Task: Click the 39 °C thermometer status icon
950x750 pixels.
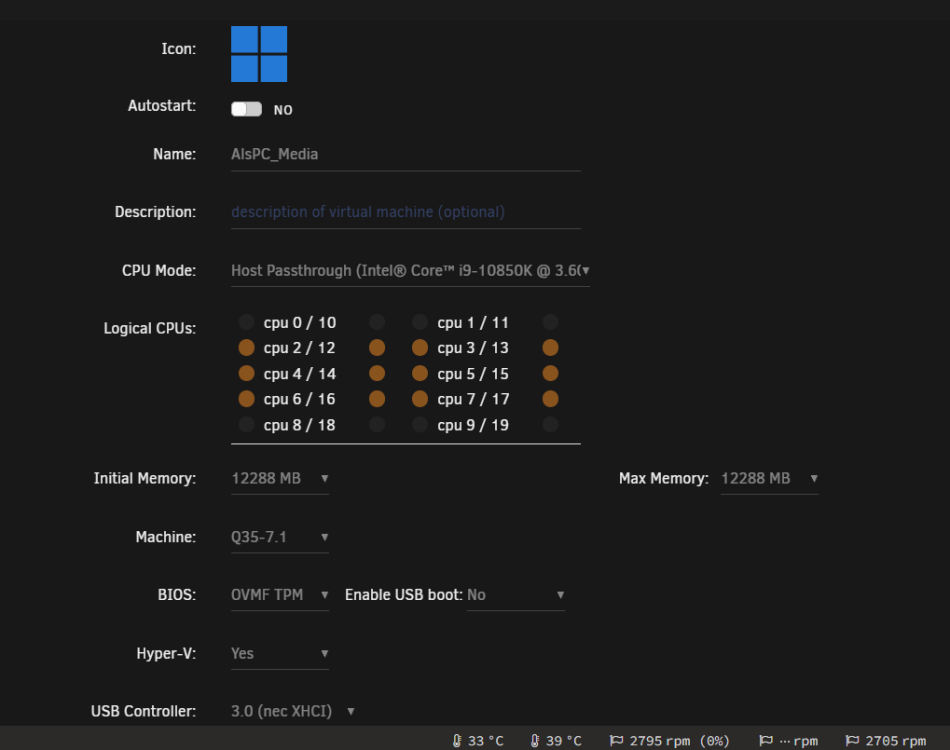Action: pyautogui.click(x=535, y=740)
